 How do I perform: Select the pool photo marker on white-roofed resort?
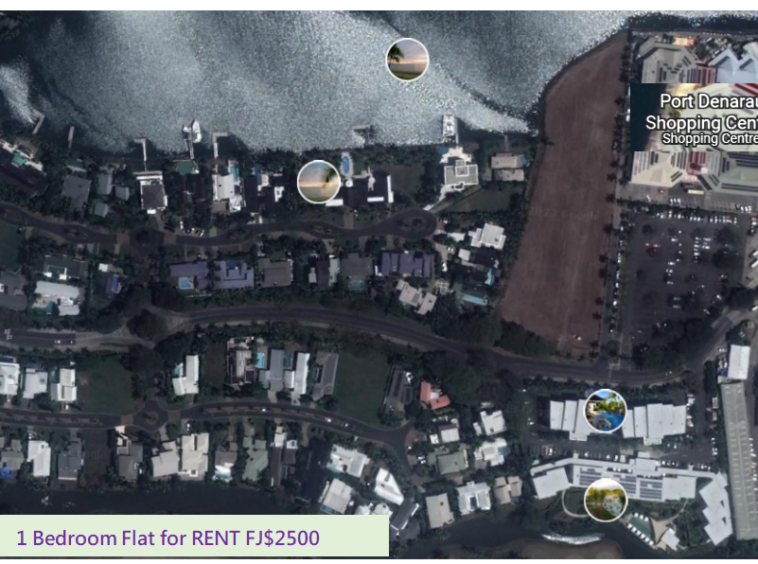click(605, 410)
